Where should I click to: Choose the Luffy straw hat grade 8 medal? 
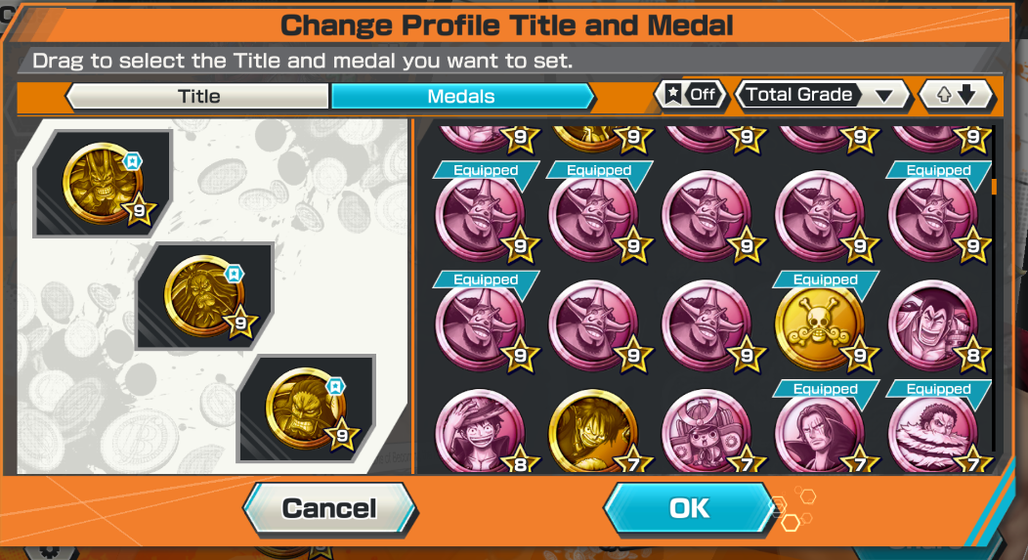480,431
